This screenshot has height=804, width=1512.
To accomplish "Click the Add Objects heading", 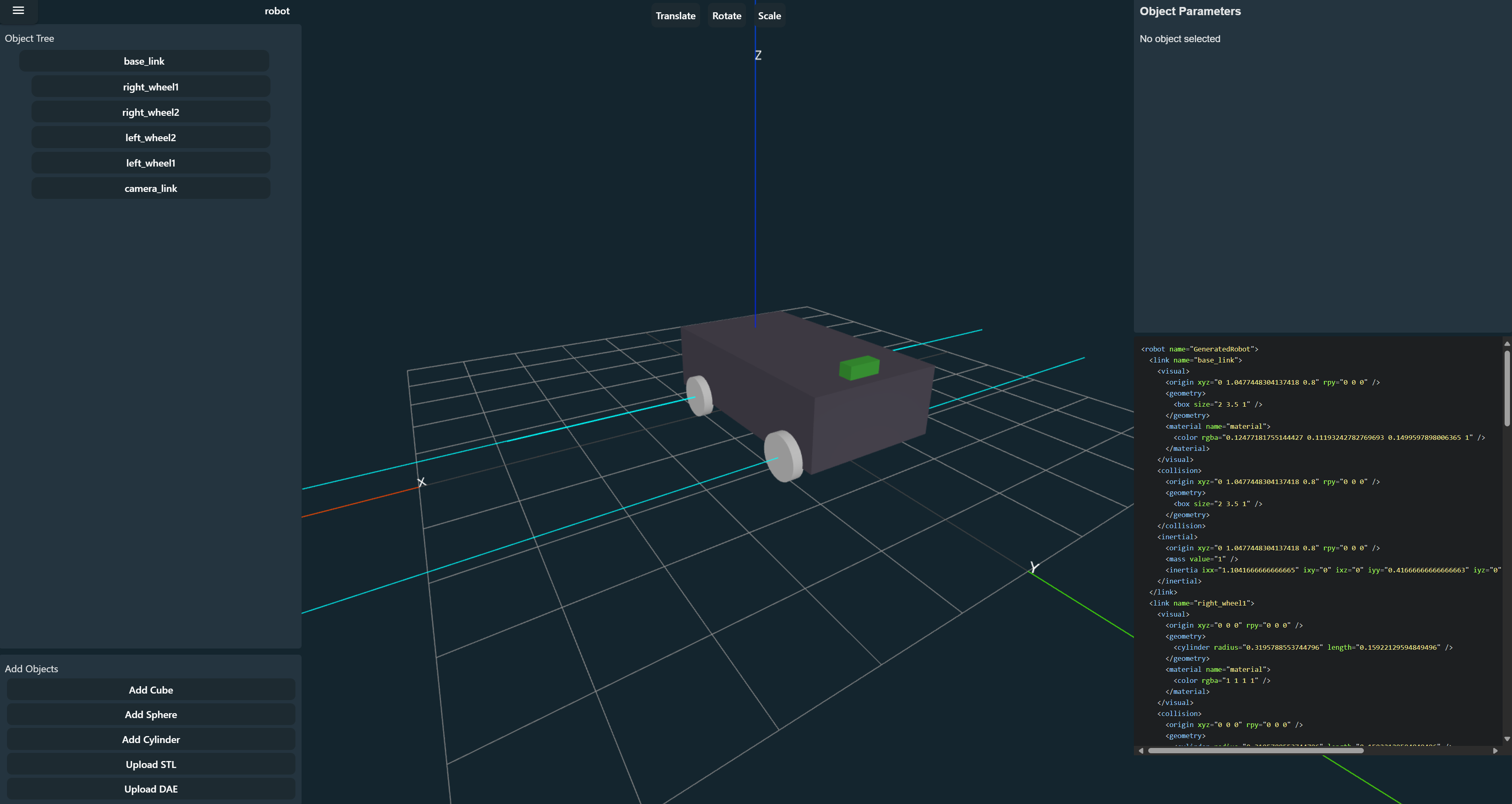I will click(x=31, y=669).
